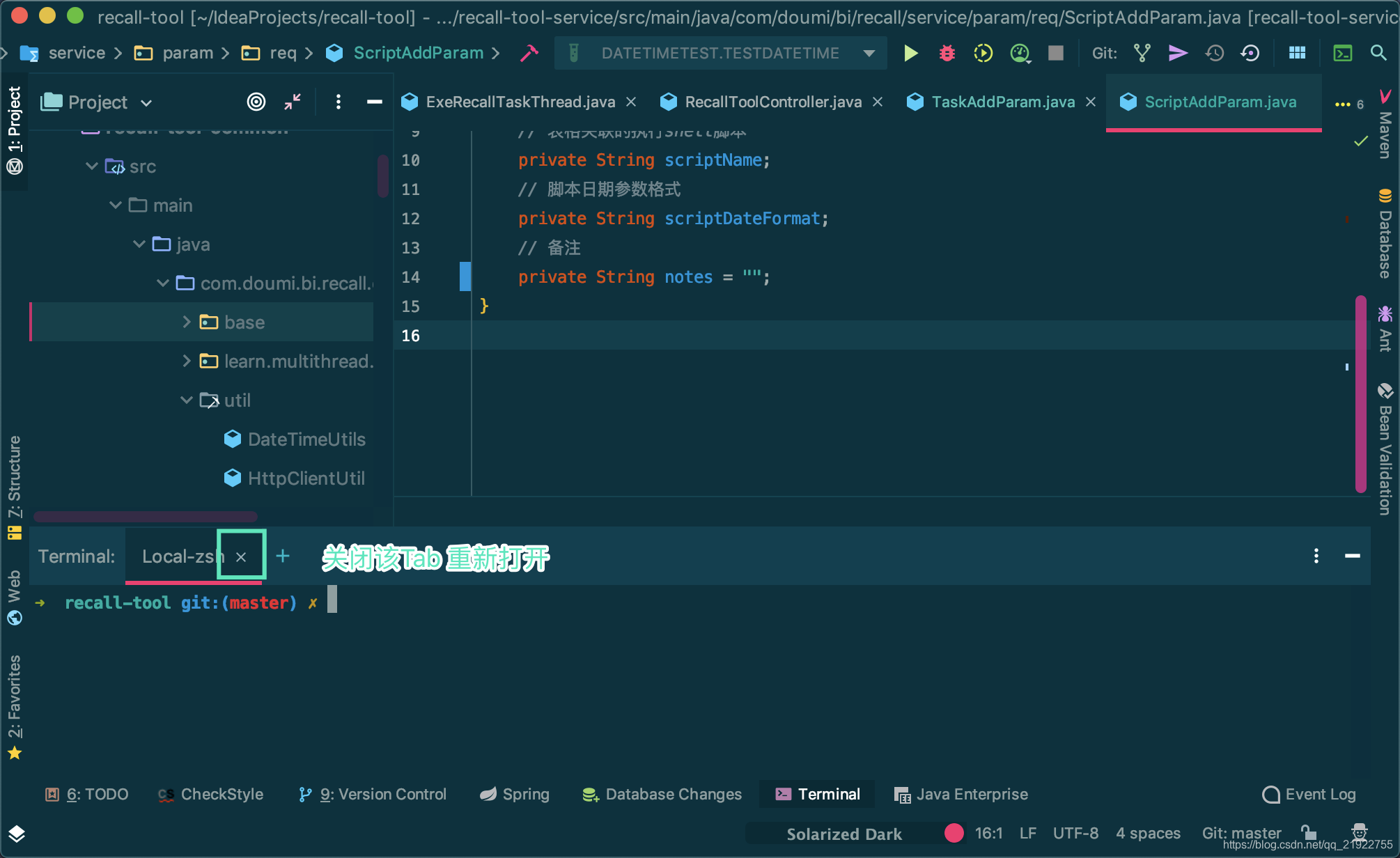Expand the learn.multithread package
The width and height of the screenshot is (1400, 858).
click(x=187, y=361)
